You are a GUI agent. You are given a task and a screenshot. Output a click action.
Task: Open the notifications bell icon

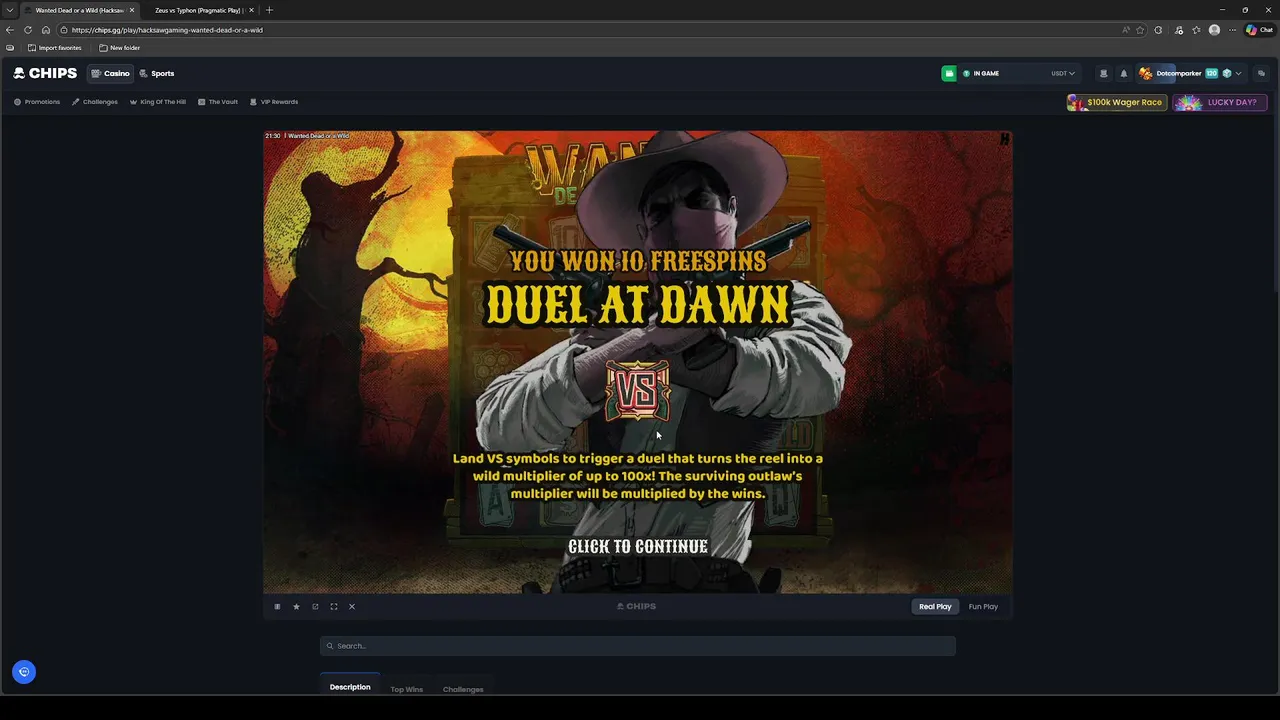point(1123,73)
